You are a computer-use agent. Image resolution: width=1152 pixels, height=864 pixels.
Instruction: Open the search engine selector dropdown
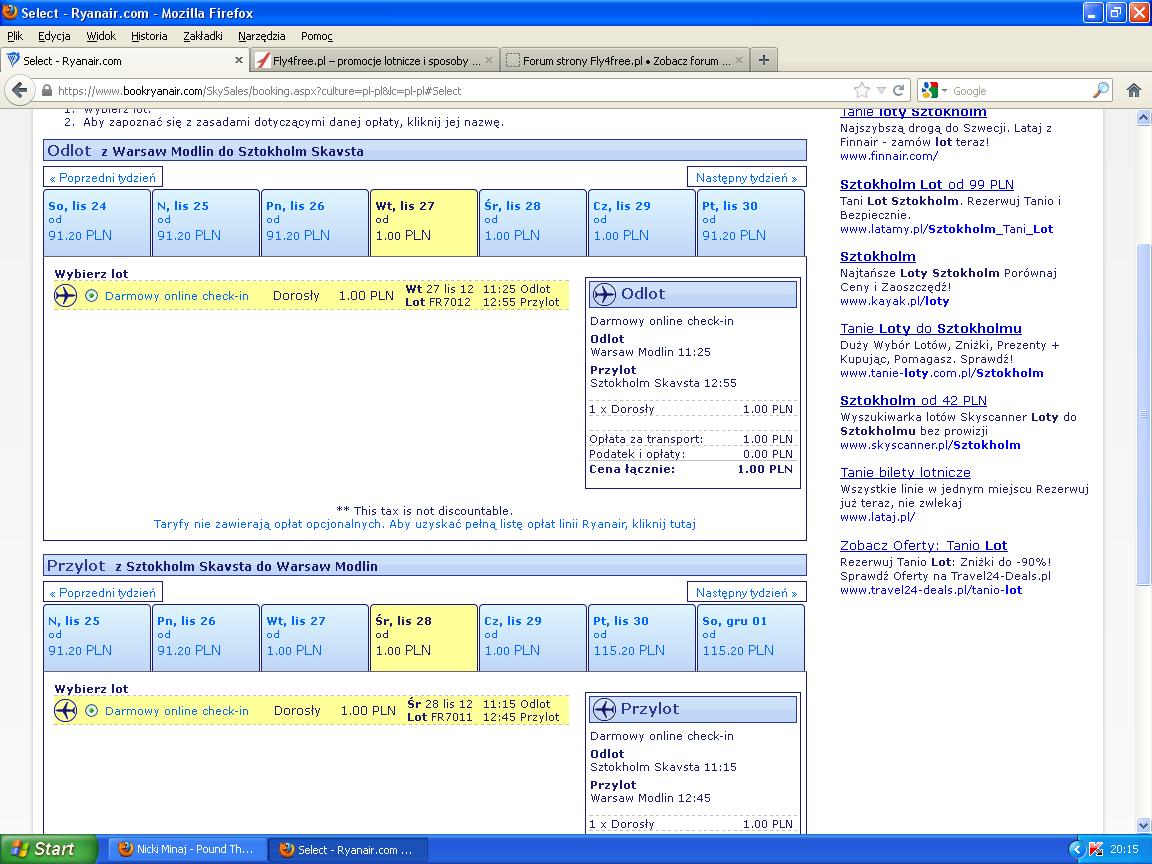click(x=944, y=90)
